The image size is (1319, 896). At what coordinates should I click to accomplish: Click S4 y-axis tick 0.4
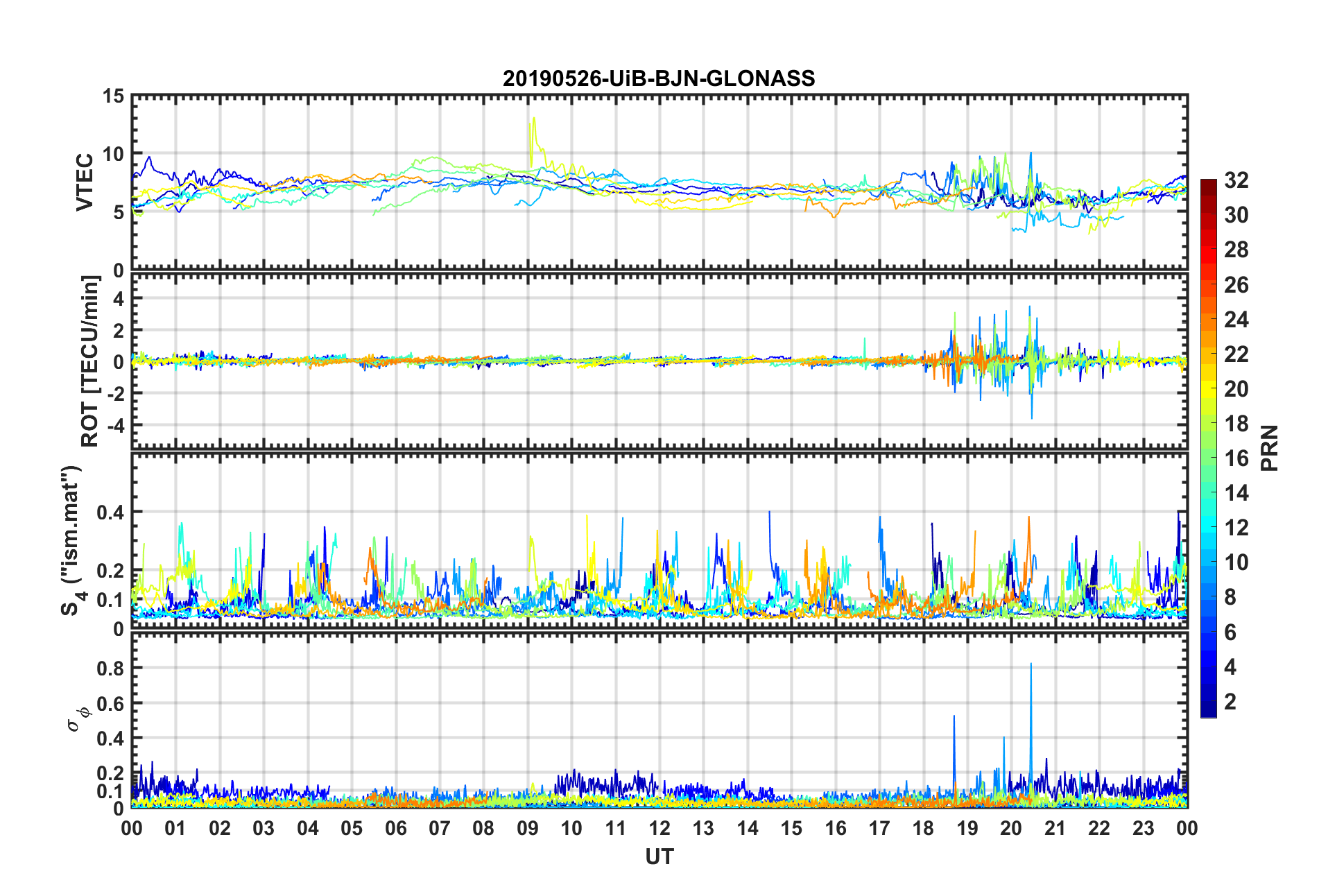(111, 512)
